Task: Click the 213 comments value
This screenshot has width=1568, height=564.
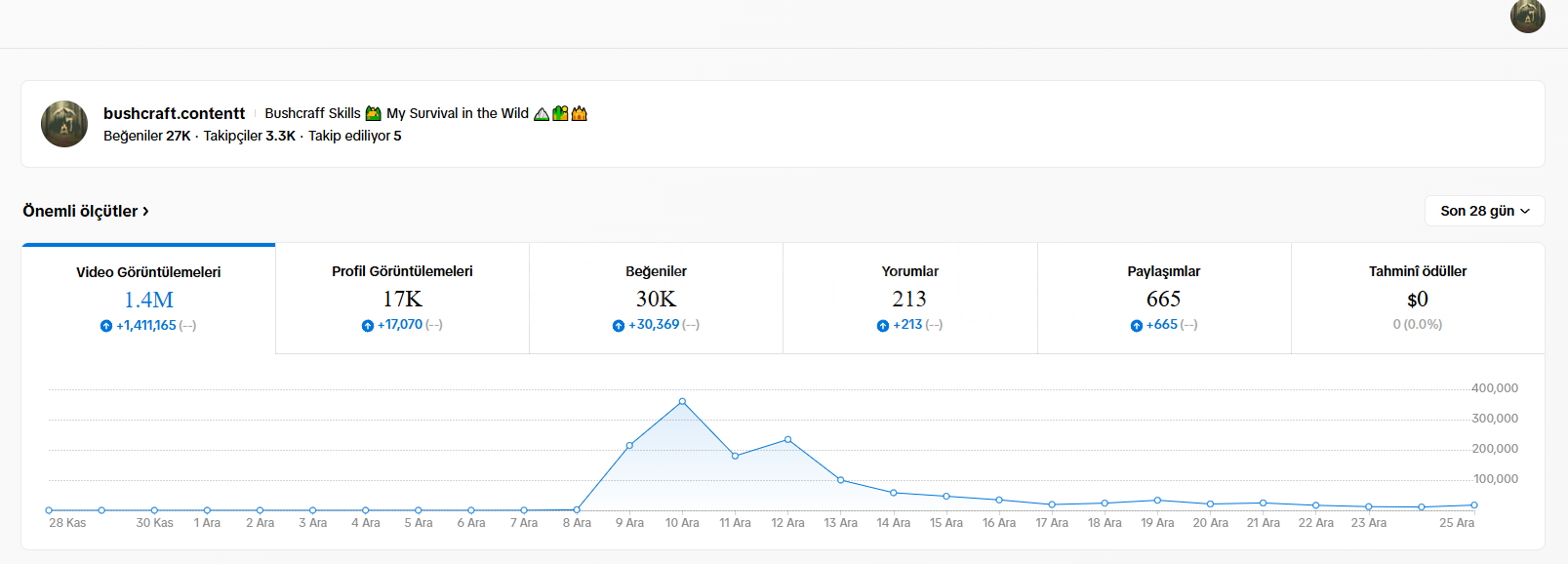Action: (909, 299)
